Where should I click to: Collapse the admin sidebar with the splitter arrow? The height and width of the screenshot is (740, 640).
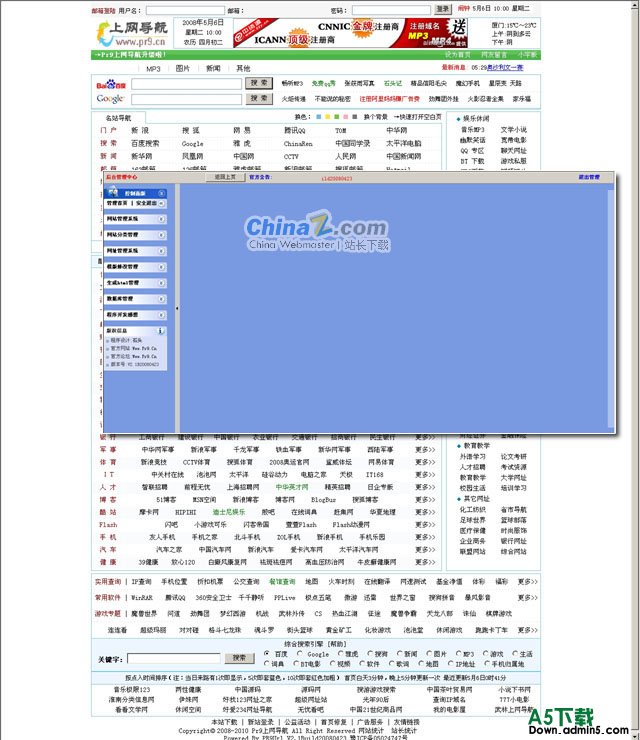[x=177, y=308]
